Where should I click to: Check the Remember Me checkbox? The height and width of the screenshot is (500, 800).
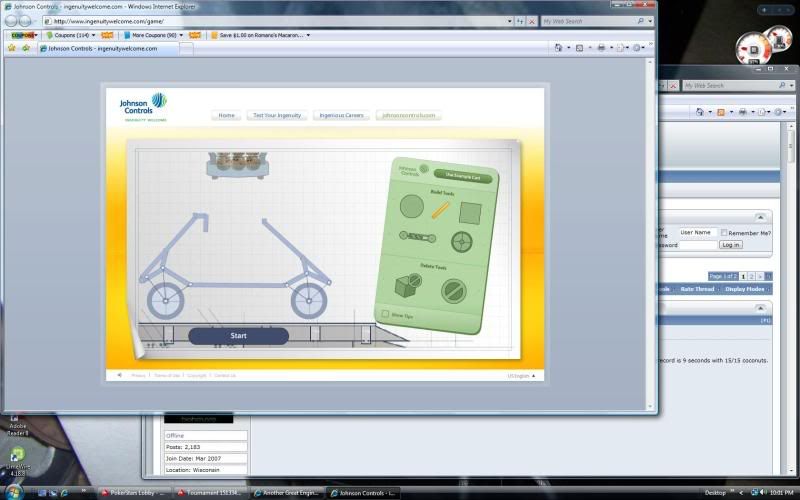pyautogui.click(x=725, y=233)
